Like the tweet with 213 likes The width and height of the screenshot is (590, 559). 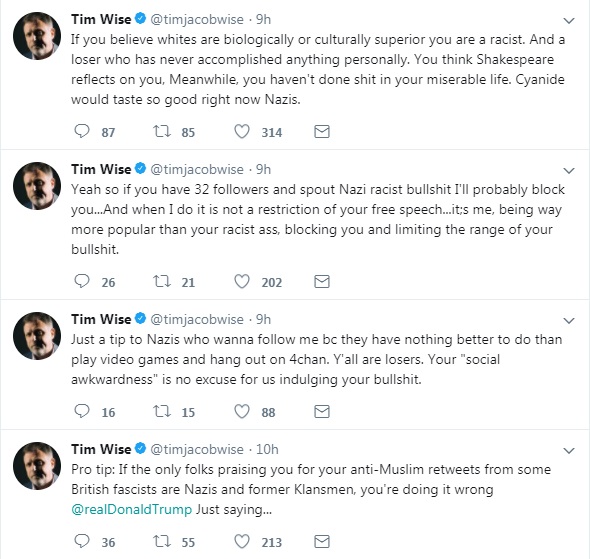pos(242,541)
